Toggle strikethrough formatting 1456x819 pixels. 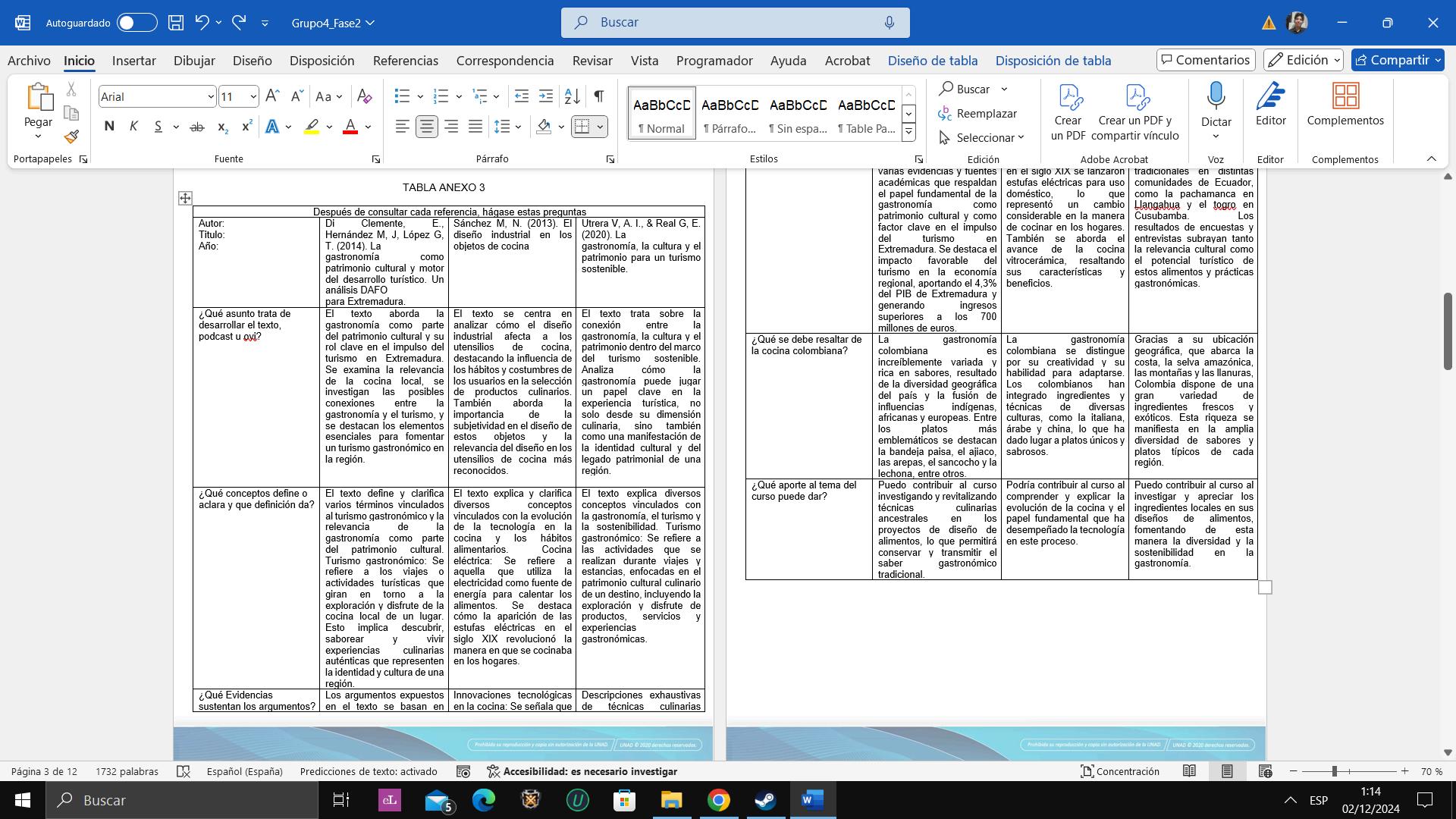(197, 127)
